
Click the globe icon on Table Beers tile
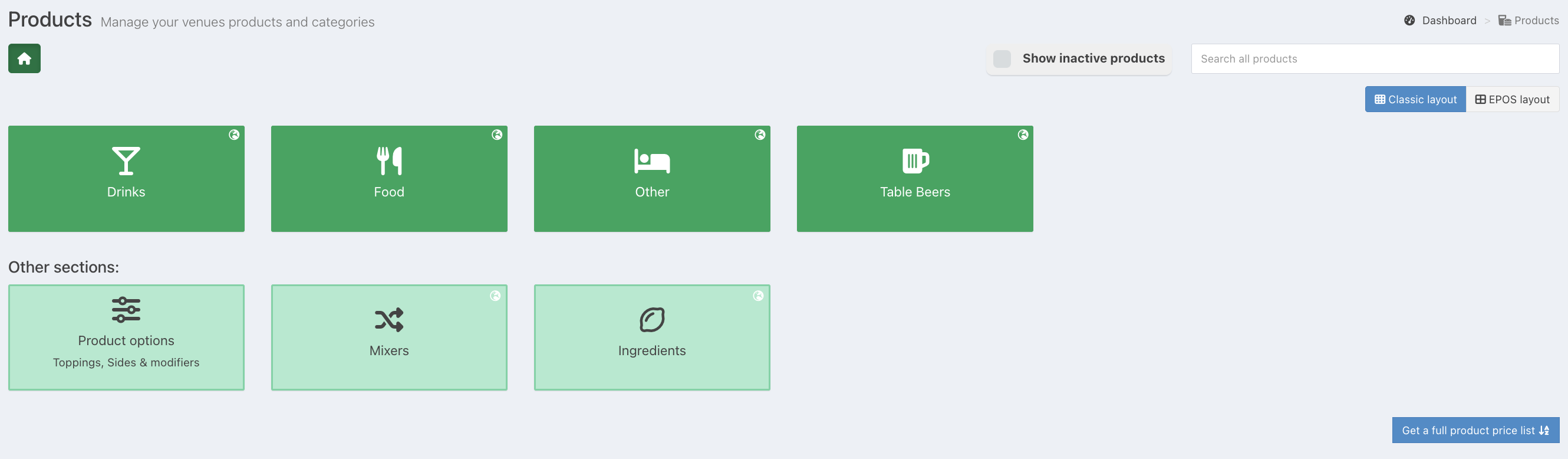[x=1023, y=135]
